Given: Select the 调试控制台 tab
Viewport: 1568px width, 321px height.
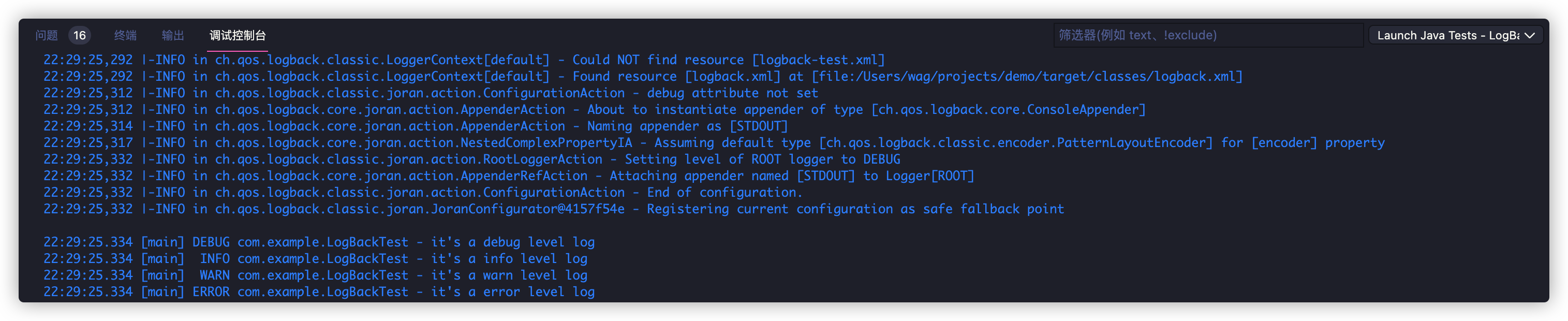Looking at the screenshot, I should (238, 35).
